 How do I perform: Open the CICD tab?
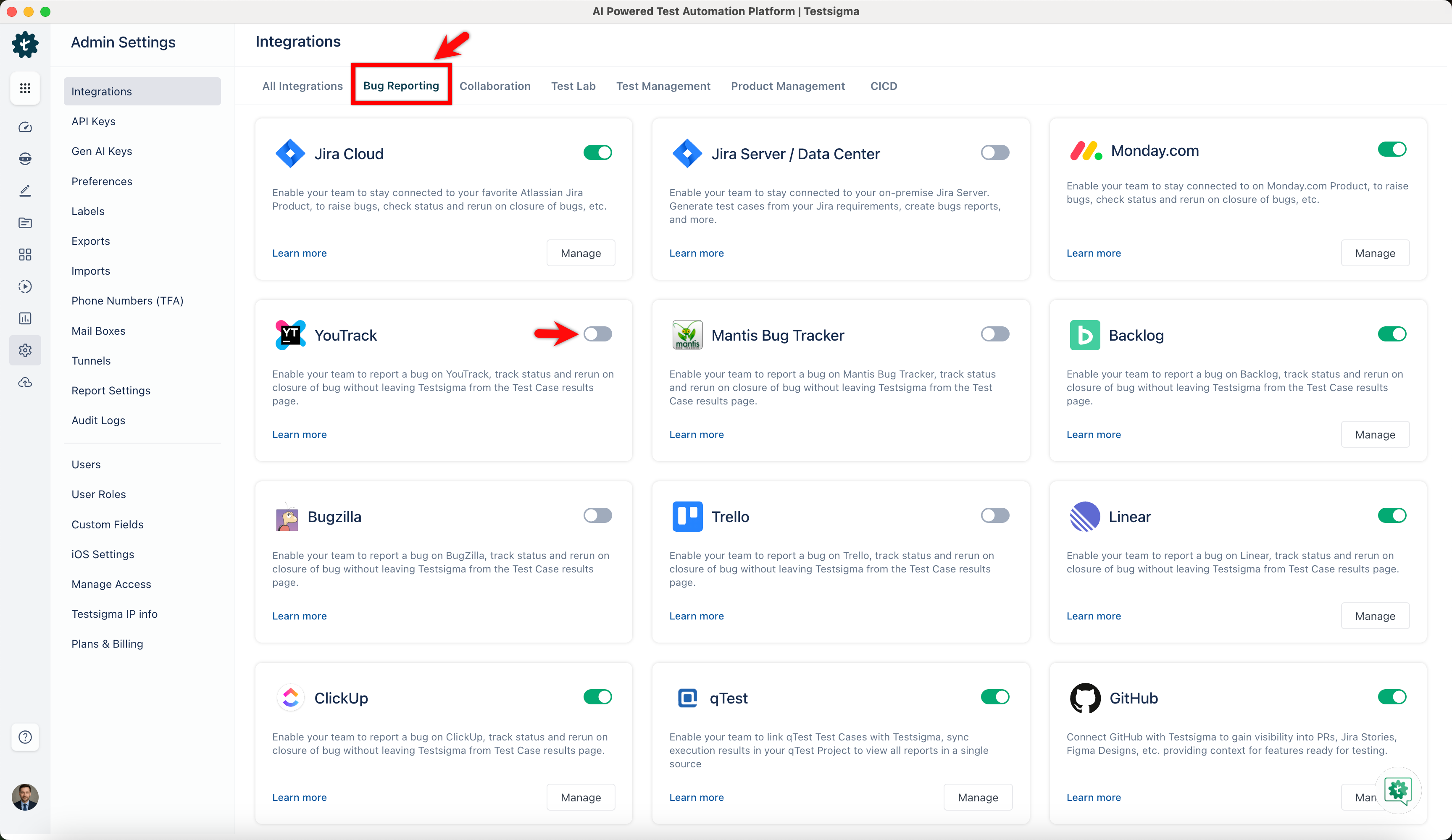[x=883, y=86]
